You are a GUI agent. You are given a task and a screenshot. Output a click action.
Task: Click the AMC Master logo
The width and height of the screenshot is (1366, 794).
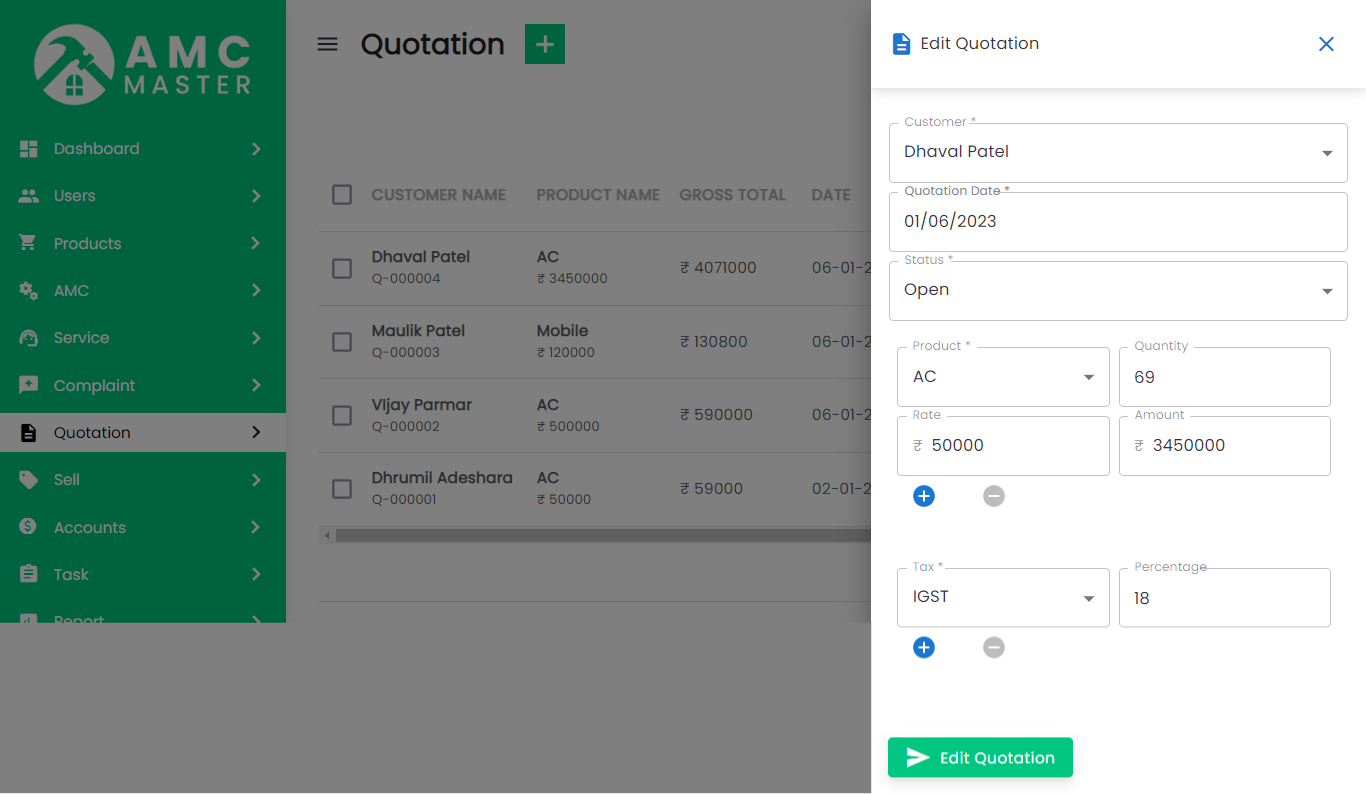point(143,66)
